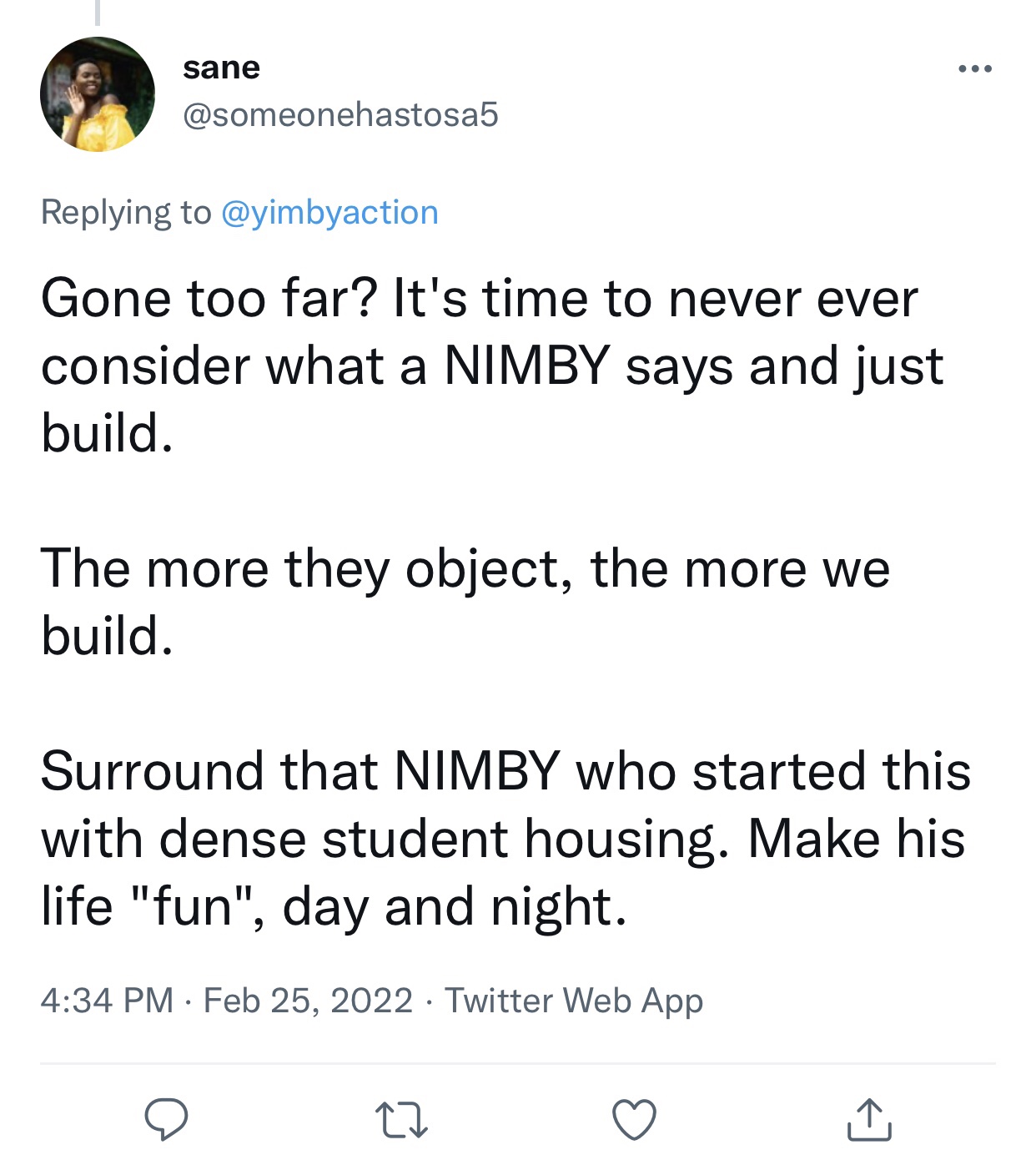
Task: Click the 4:34 PM timestamp
Action: point(107,1000)
